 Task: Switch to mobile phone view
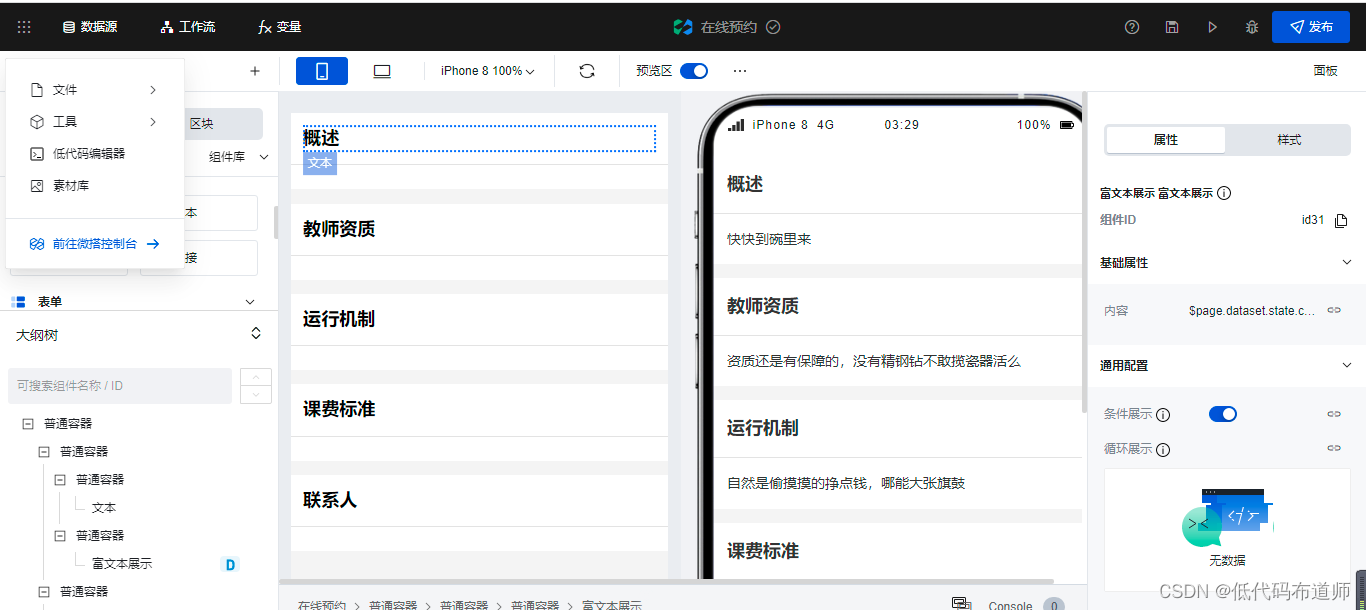pos(322,71)
